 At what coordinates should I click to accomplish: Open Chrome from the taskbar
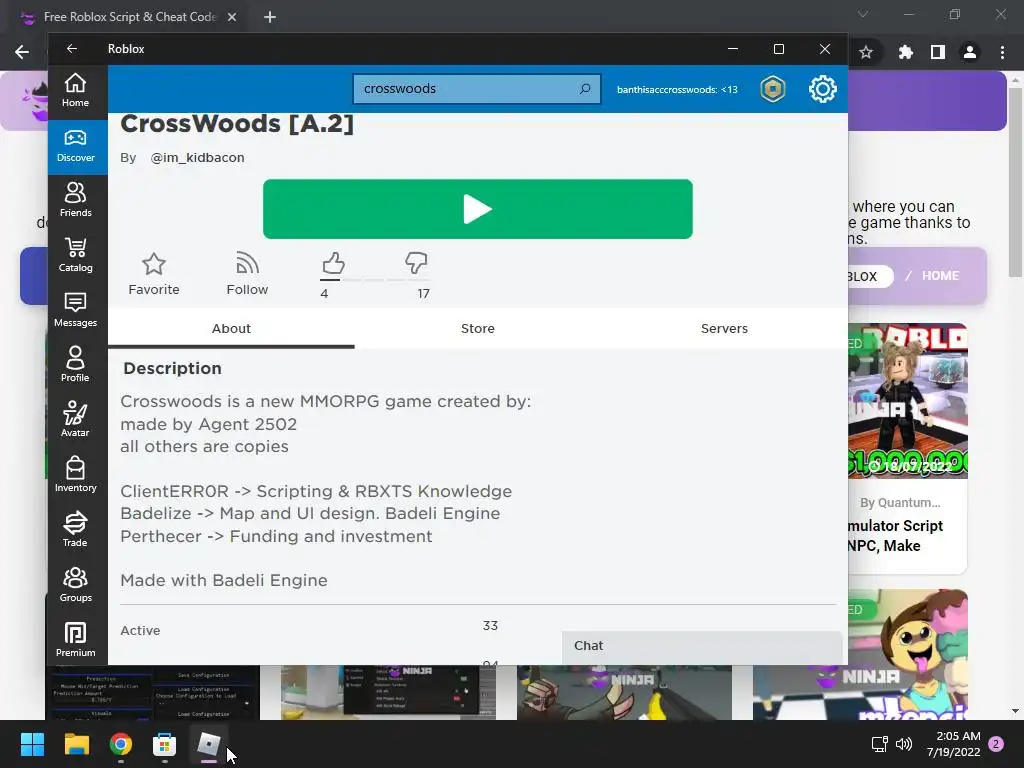121,744
